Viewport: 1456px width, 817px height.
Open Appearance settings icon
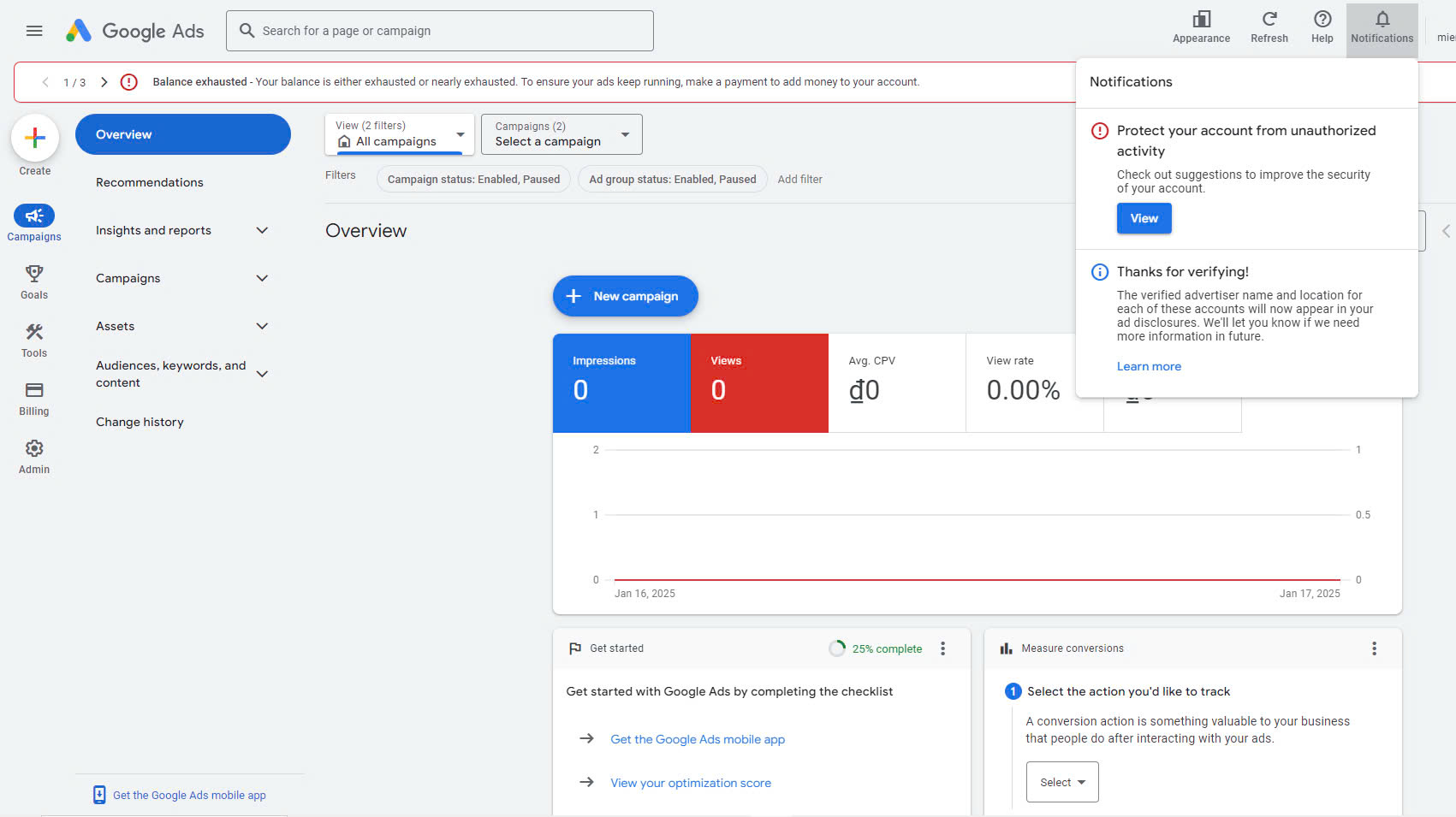pos(1201,27)
